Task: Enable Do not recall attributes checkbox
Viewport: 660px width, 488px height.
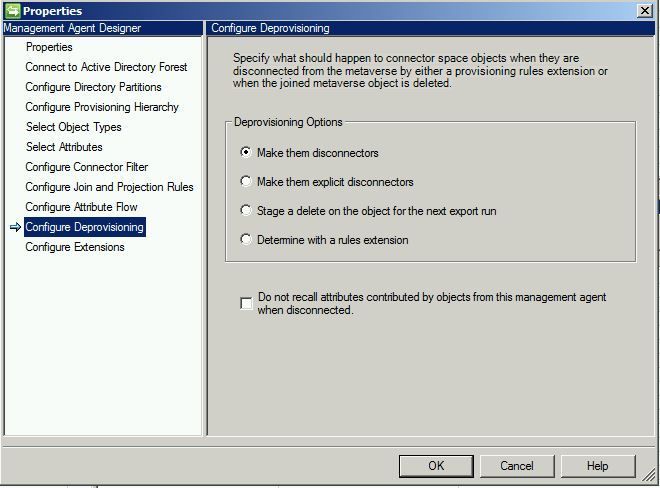Action: point(246,303)
